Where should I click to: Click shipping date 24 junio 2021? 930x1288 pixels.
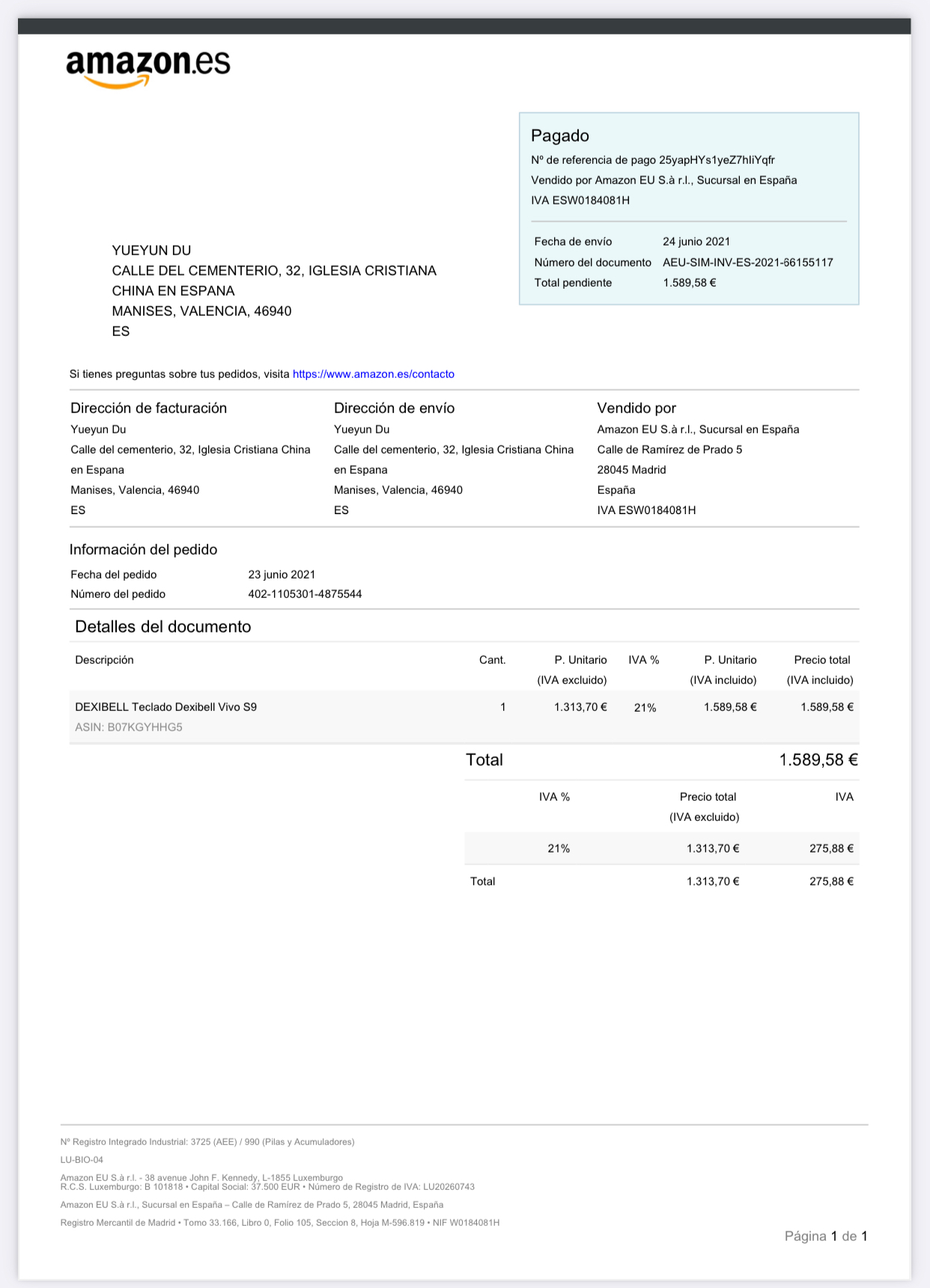click(696, 242)
